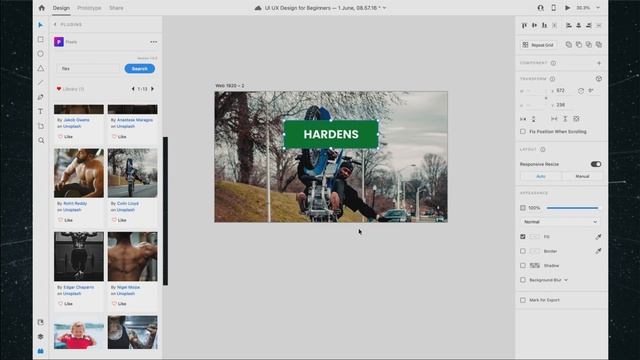This screenshot has height=360, width=640.
Task: Toggle the Responsive Resize switch
Action: point(596,164)
